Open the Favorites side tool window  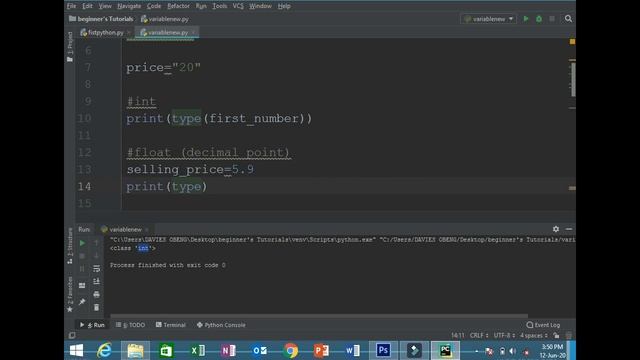point(70,294)
